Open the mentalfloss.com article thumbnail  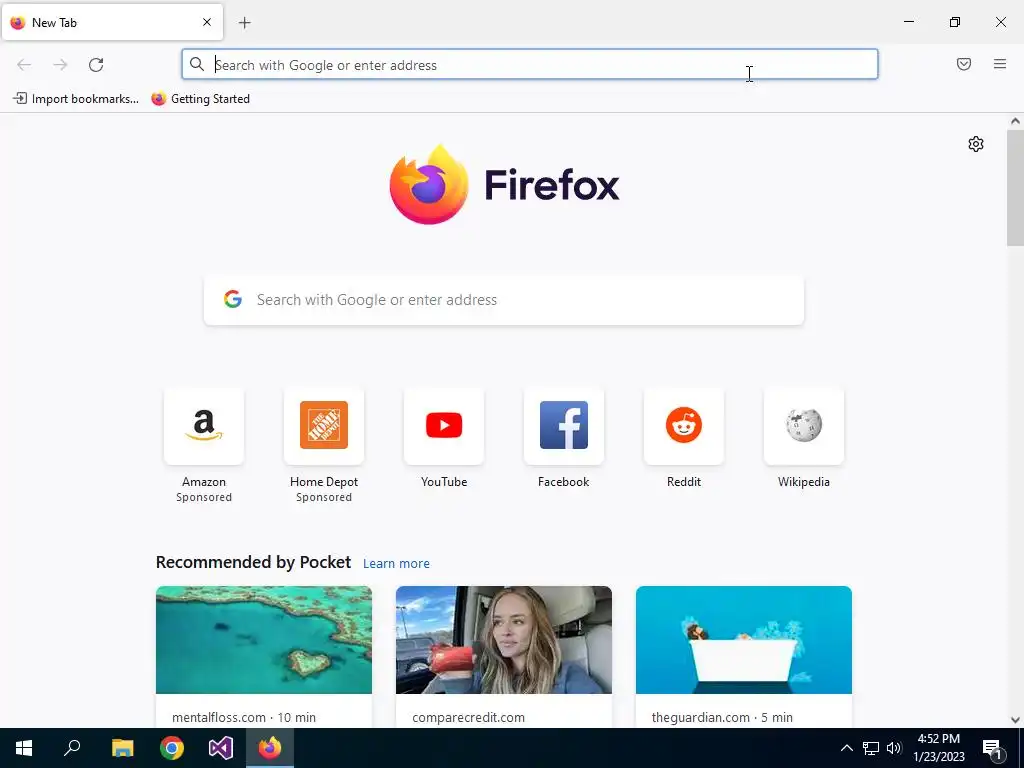(x=264, y=640)
